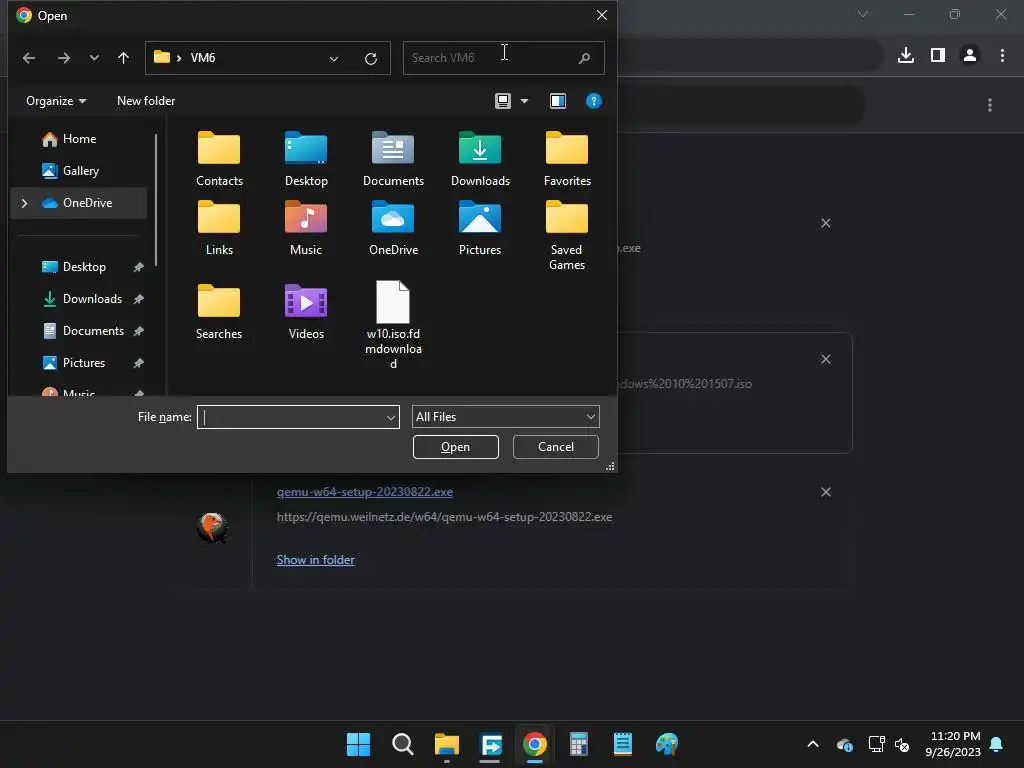Go up one folder level
The image size is (1024, 768).
[123, 58]
